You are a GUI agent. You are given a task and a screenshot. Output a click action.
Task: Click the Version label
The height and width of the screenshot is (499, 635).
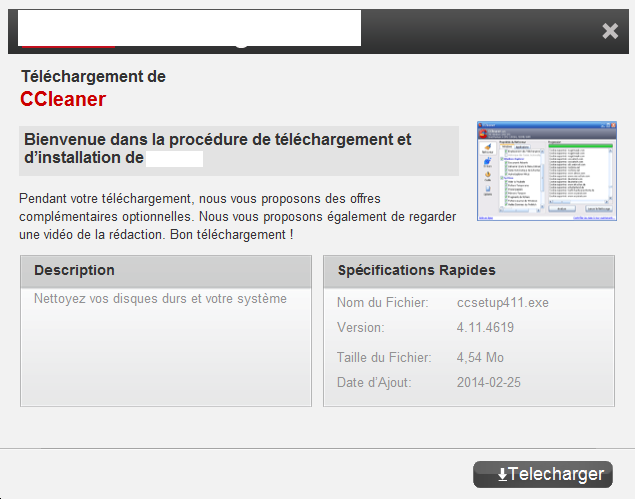pyautogui.click(x=360, y=327)
